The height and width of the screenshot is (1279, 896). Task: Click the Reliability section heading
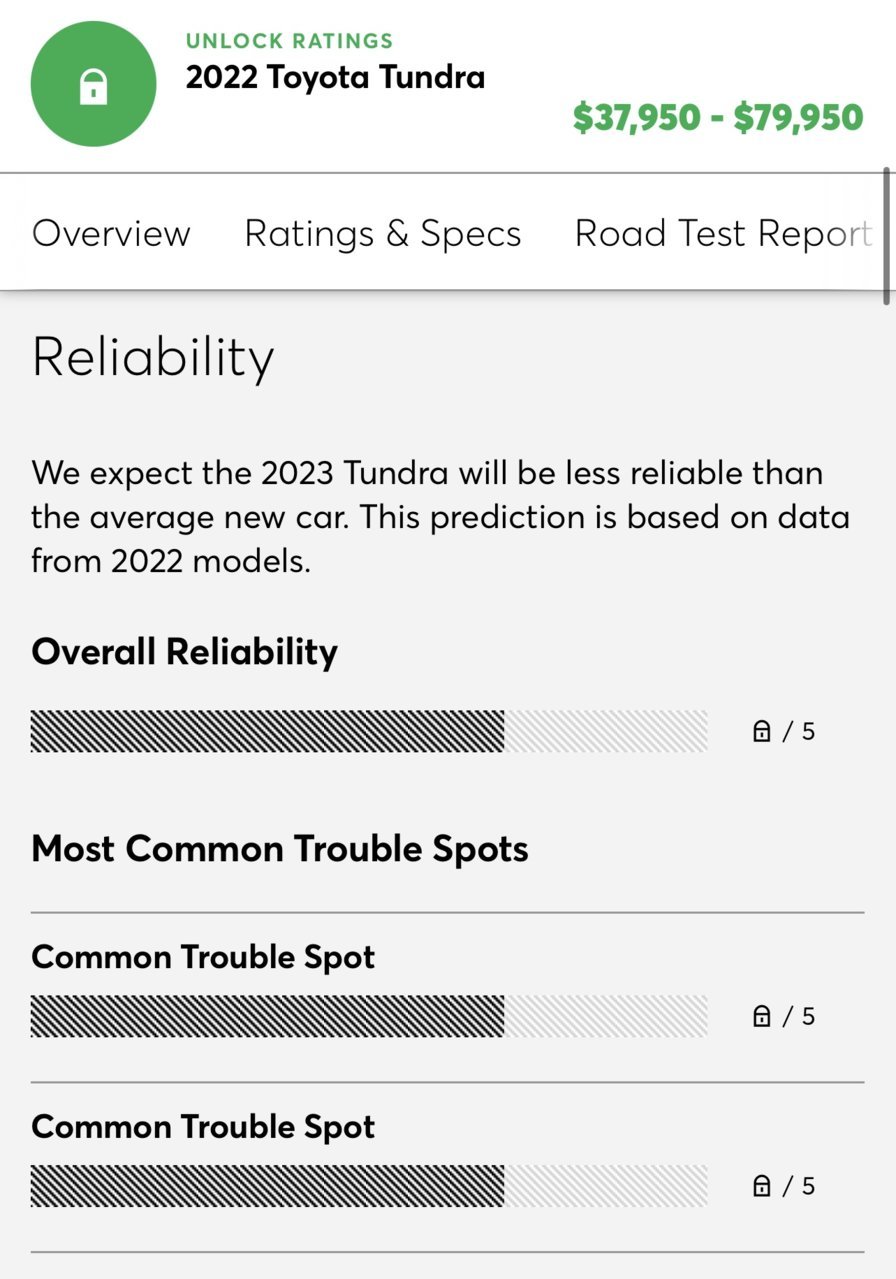coord(153,358)
